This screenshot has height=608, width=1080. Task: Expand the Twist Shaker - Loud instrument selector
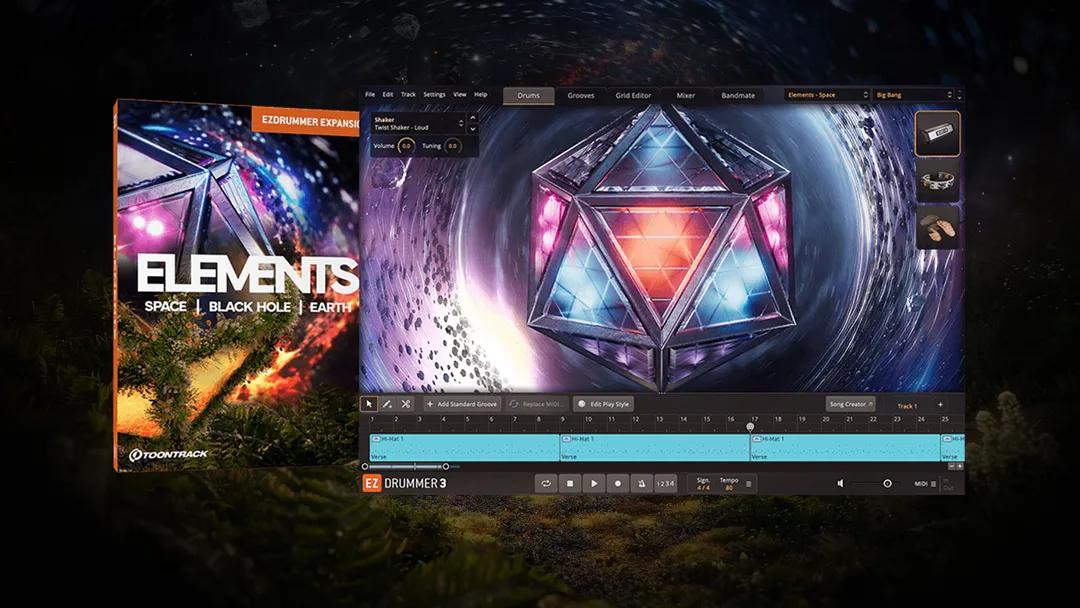coord(461,123)
